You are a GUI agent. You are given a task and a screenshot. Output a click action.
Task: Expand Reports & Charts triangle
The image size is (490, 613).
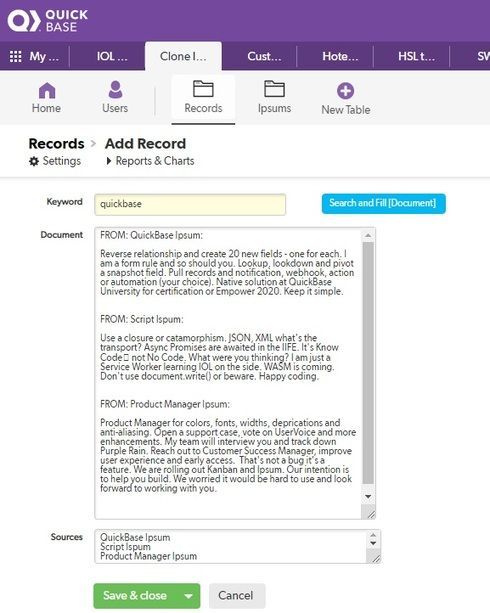pyautogui.click(x=109, y=161)
